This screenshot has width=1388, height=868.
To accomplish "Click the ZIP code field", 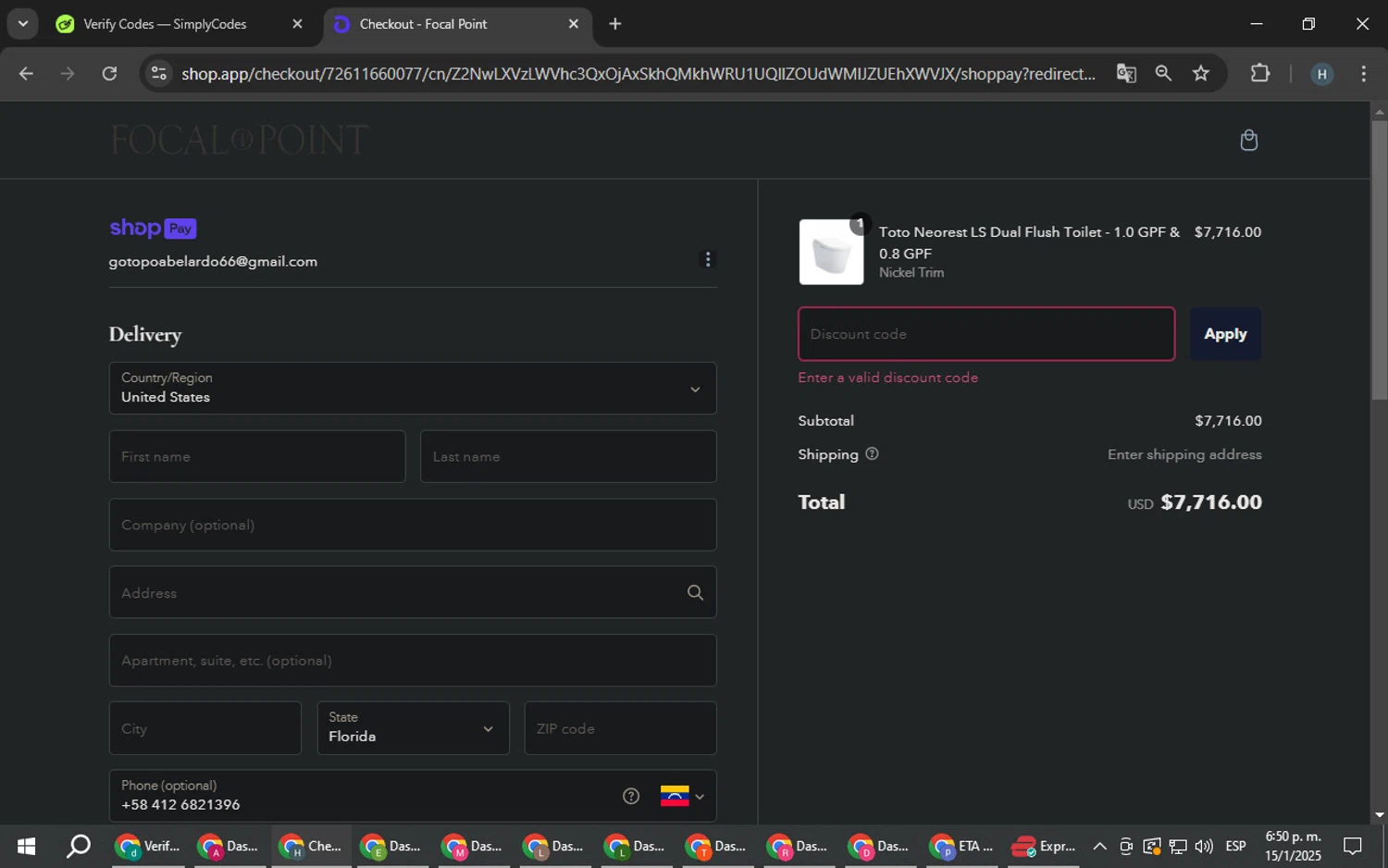I will point(620,727).
